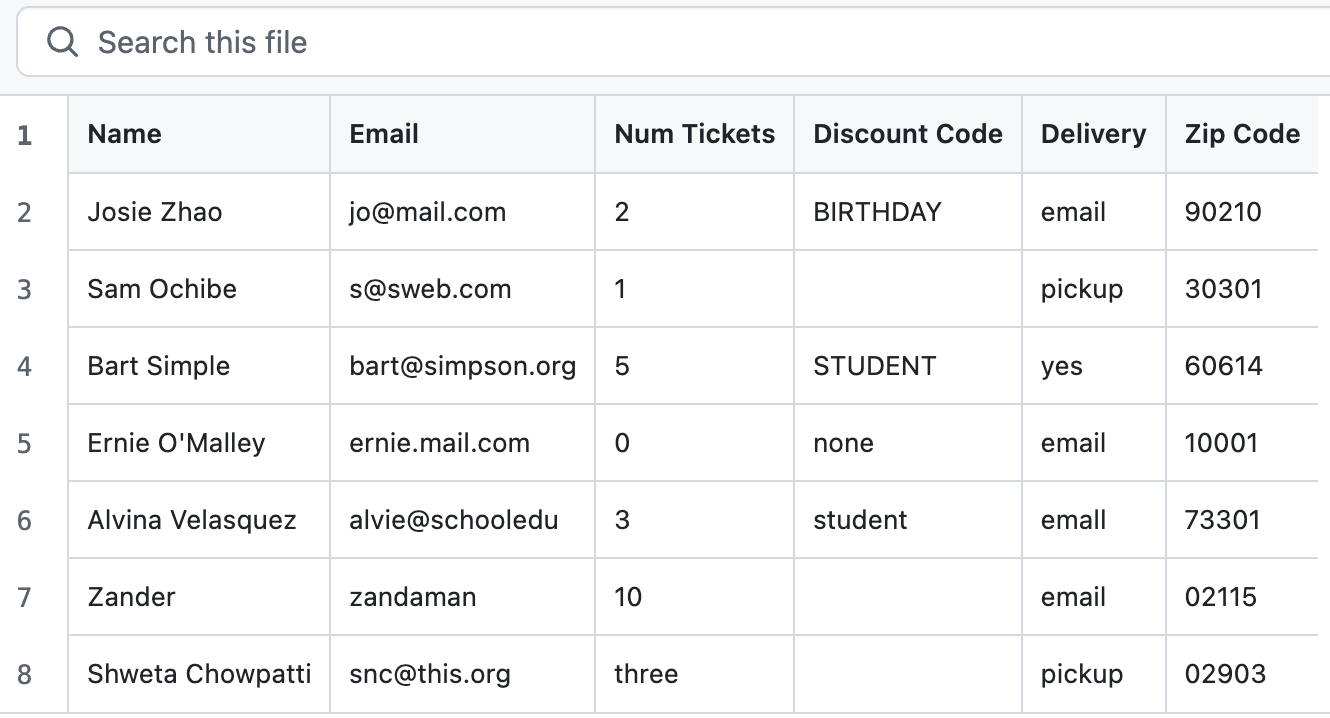The image size is (1330, 718).
Task: Select line number 2
Action: [x=25, y=212]
